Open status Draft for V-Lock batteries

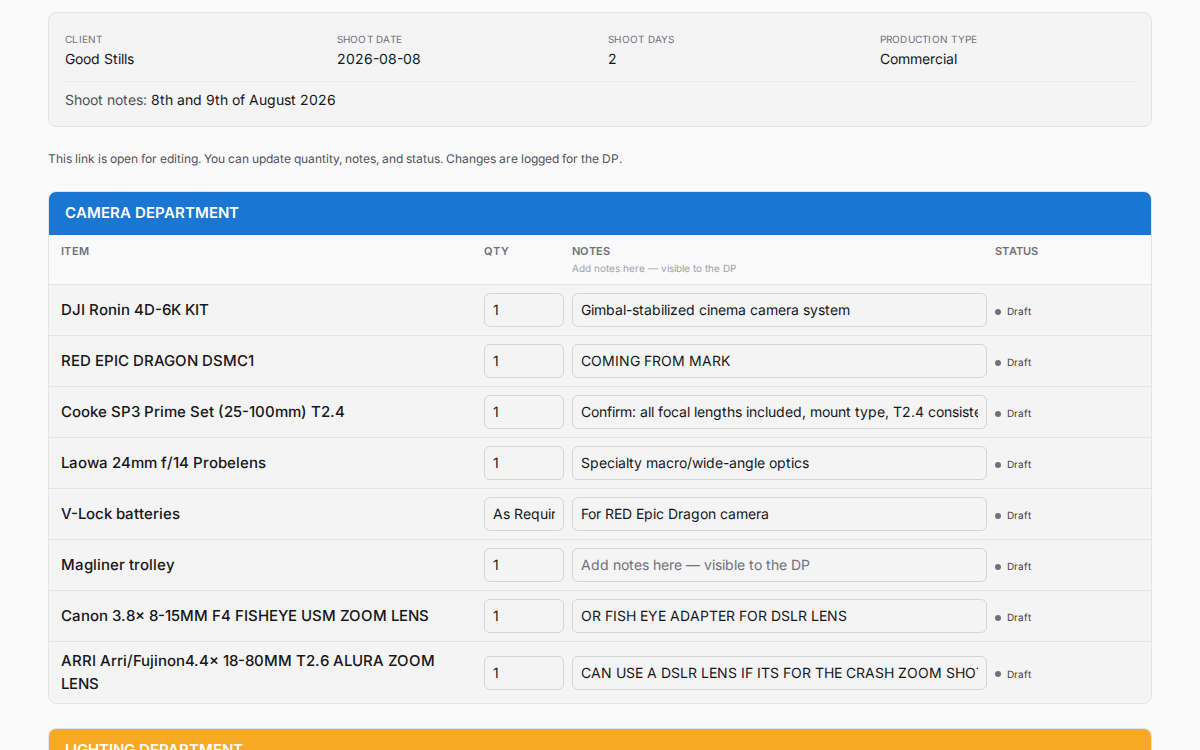pos(1013,515)
